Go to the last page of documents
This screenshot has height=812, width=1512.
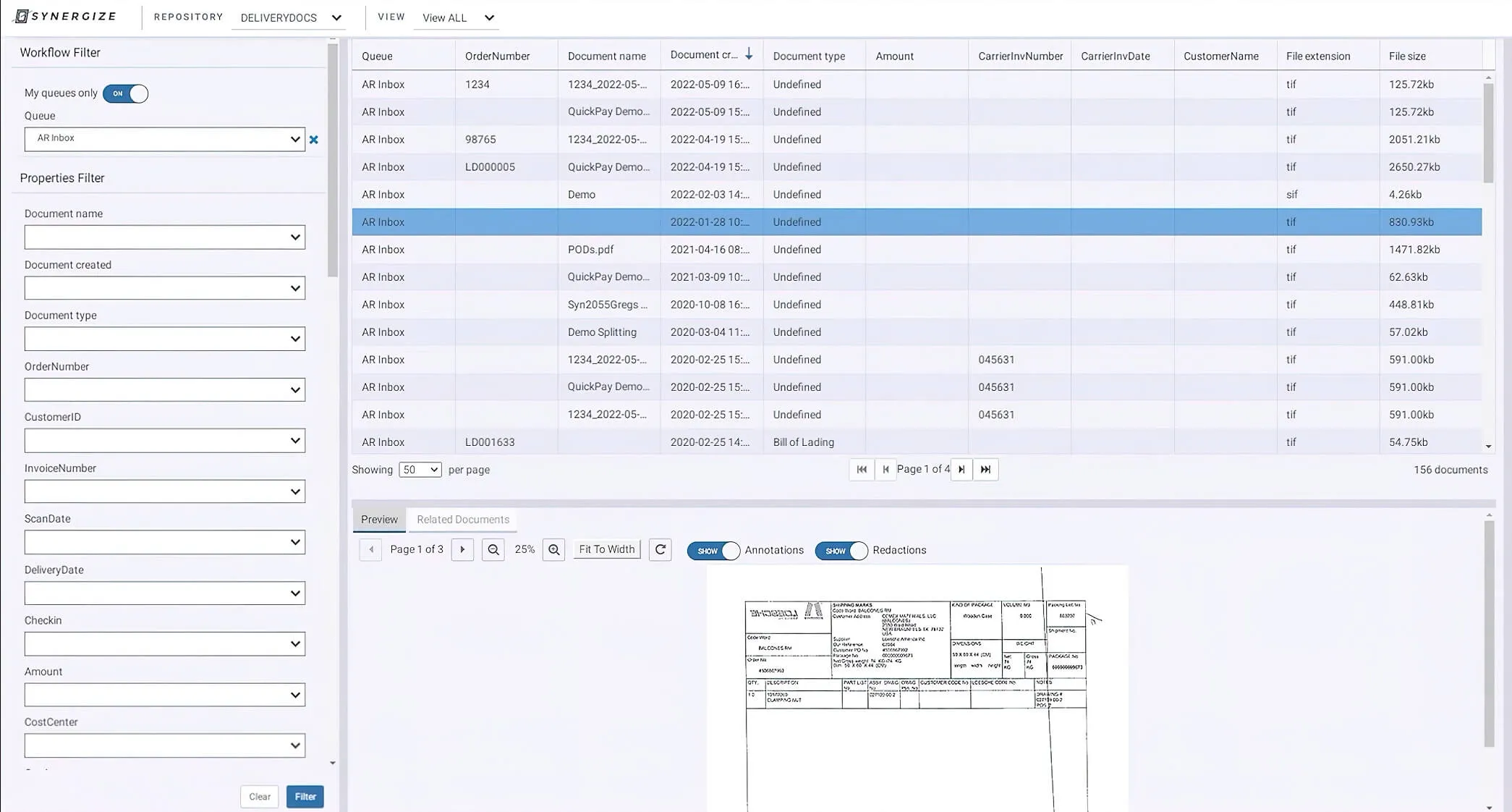click(985, 470)
